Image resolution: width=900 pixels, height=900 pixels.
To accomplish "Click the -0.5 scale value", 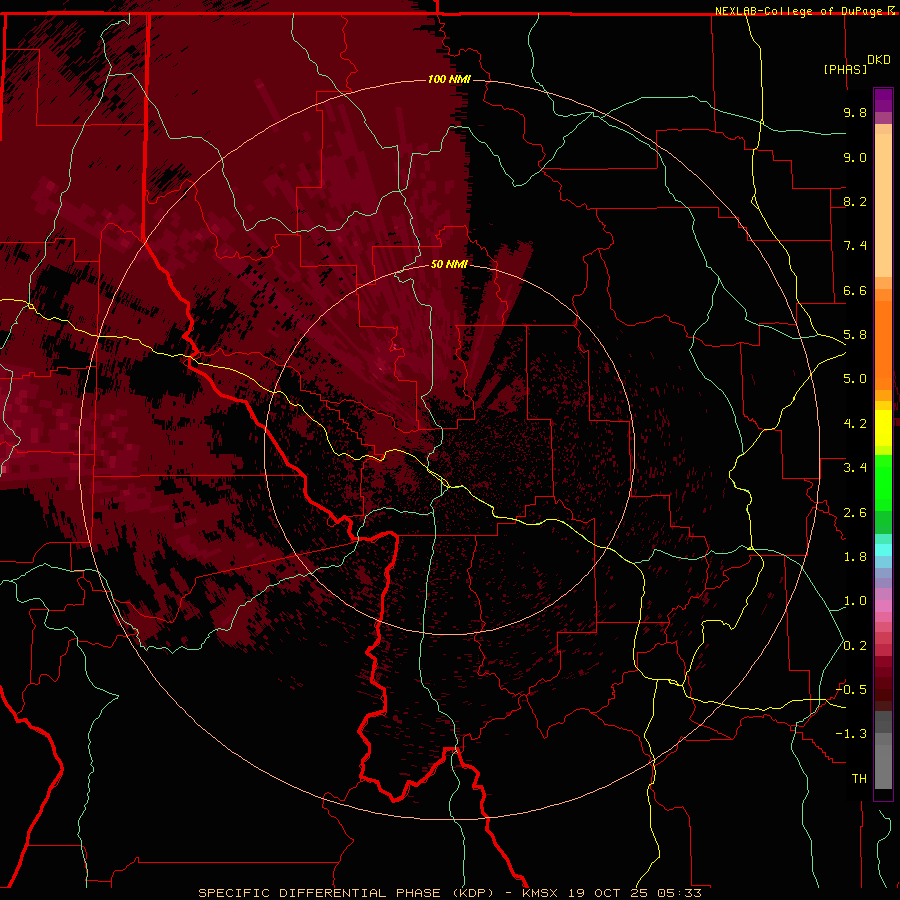I will [851, 690].
